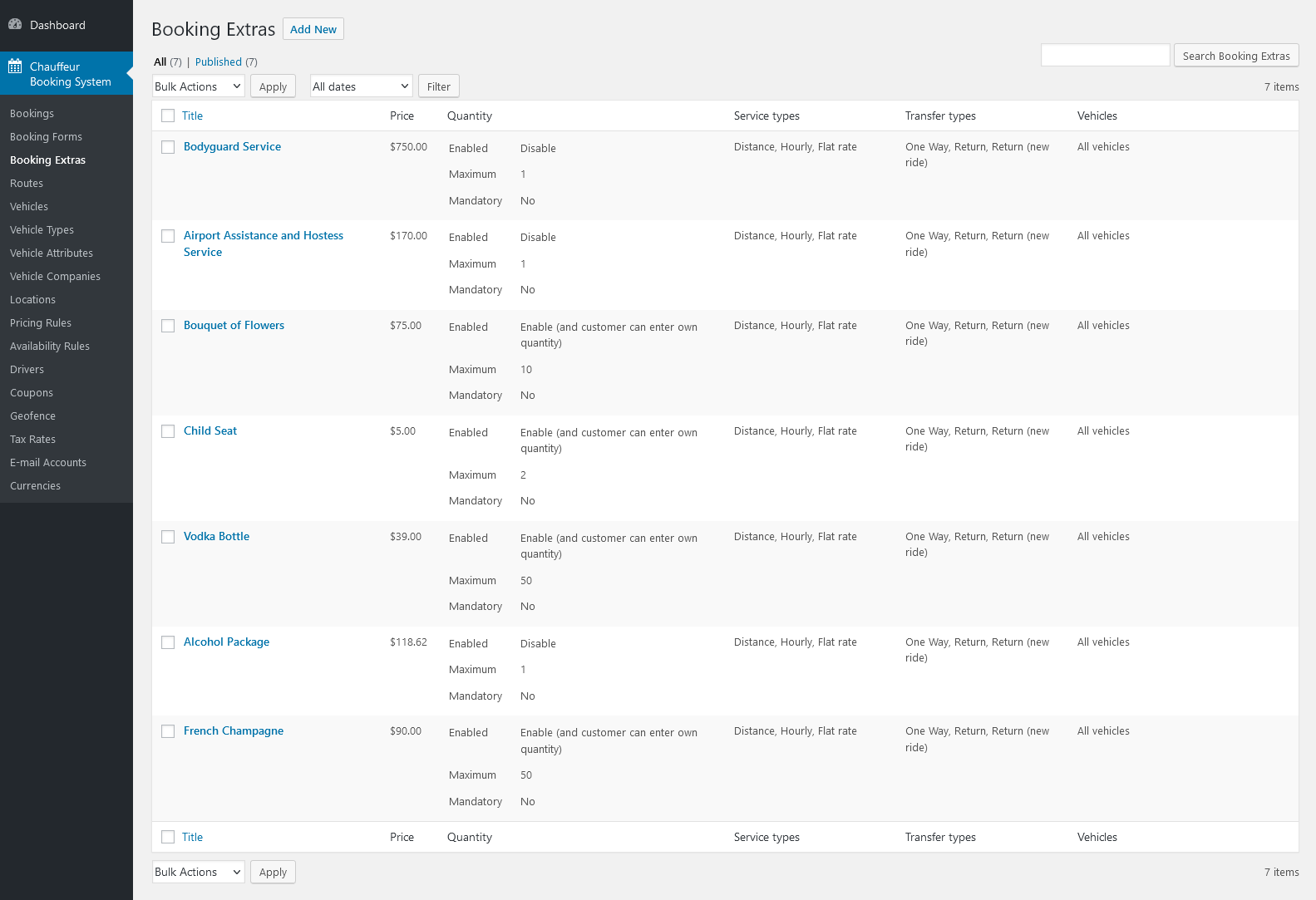Tick the Bodyguard Service checkbox
The image size is (1316, 900).
click(168, 147)
